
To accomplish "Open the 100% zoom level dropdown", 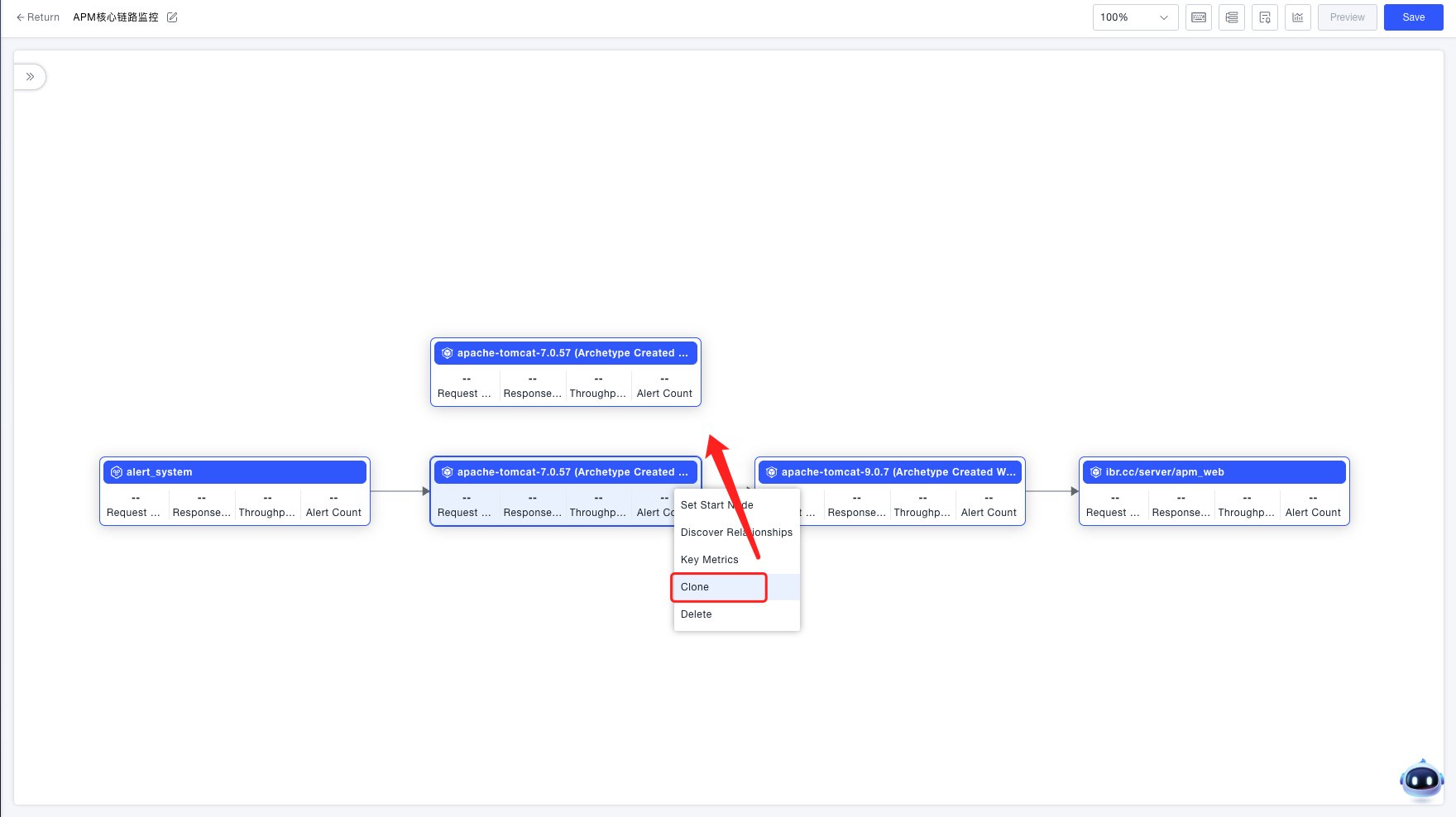I will click(1134, 17).
